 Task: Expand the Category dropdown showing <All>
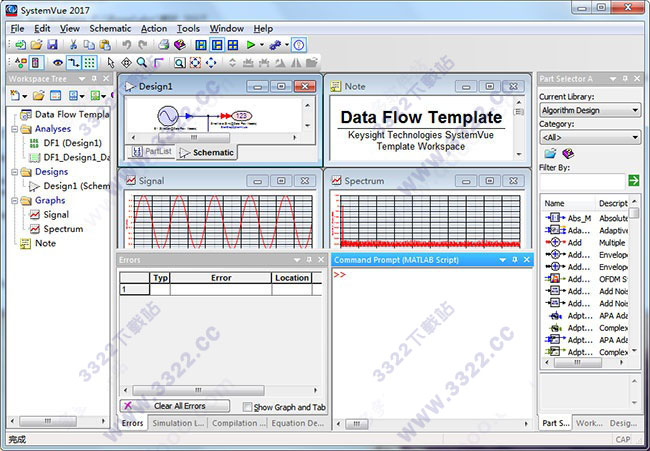(x=590, y=137)
